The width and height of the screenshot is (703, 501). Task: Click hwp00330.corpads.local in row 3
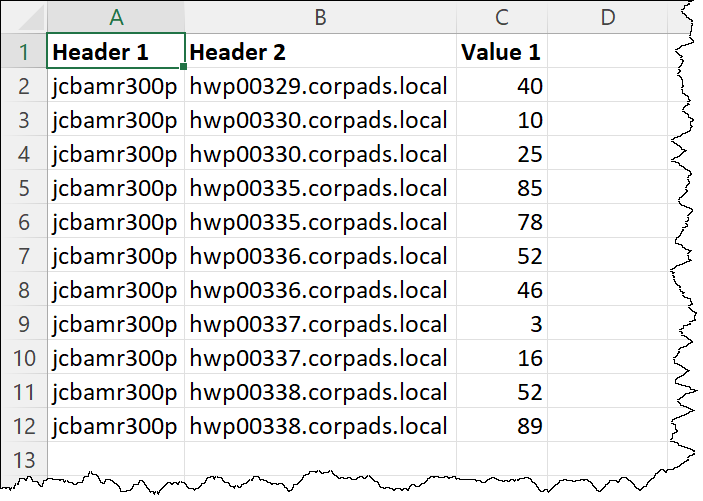(x=321, y=119)
